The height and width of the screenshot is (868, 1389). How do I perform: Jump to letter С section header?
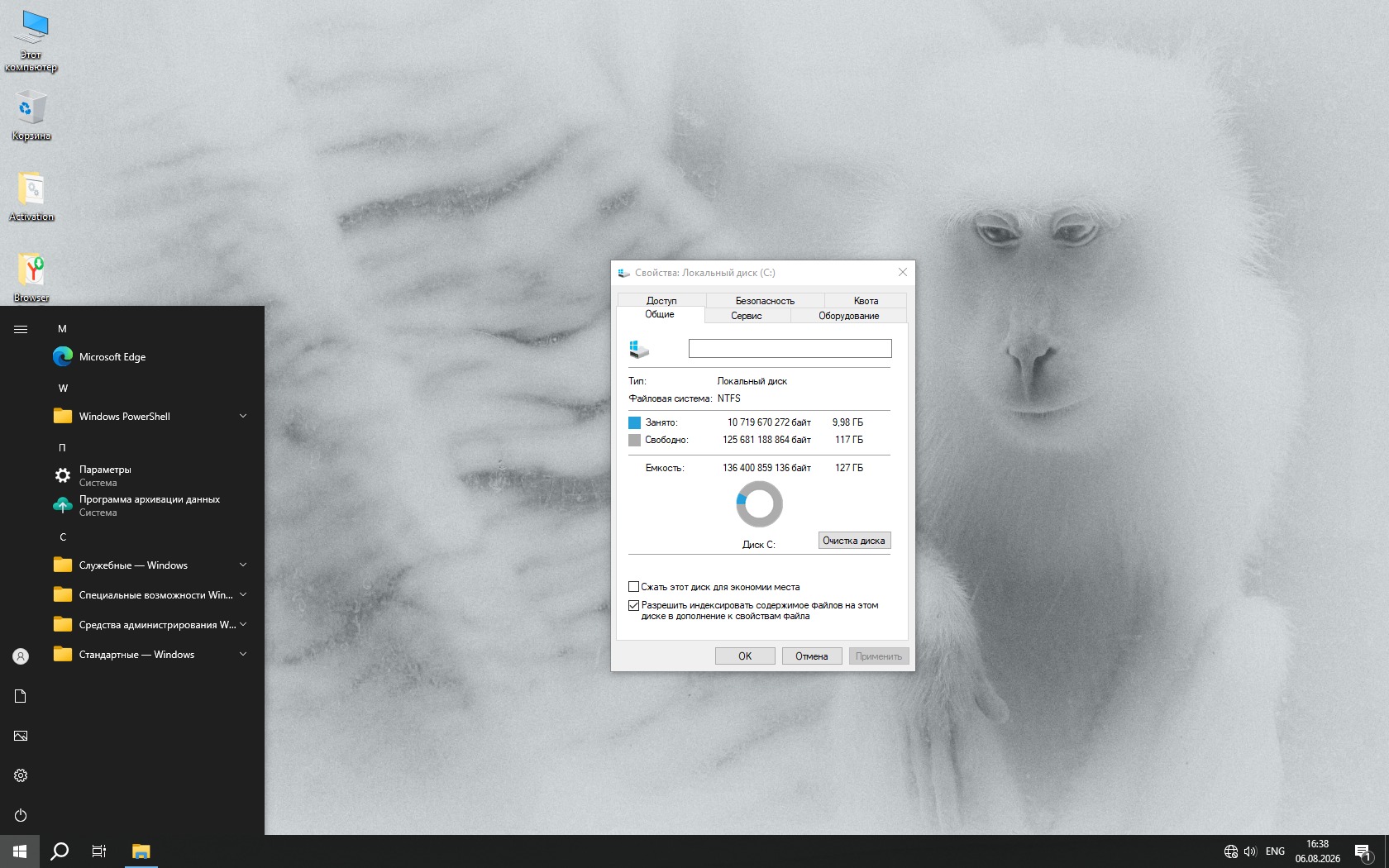[62, 537]
